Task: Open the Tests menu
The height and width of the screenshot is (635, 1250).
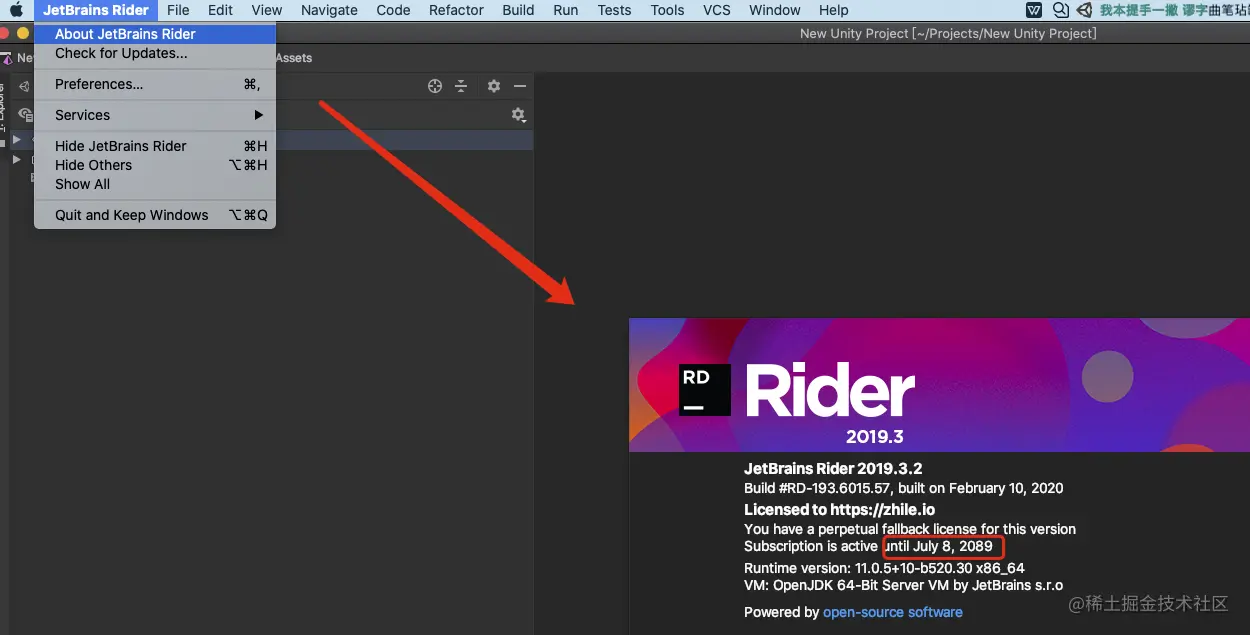Action: pos(614,10)
